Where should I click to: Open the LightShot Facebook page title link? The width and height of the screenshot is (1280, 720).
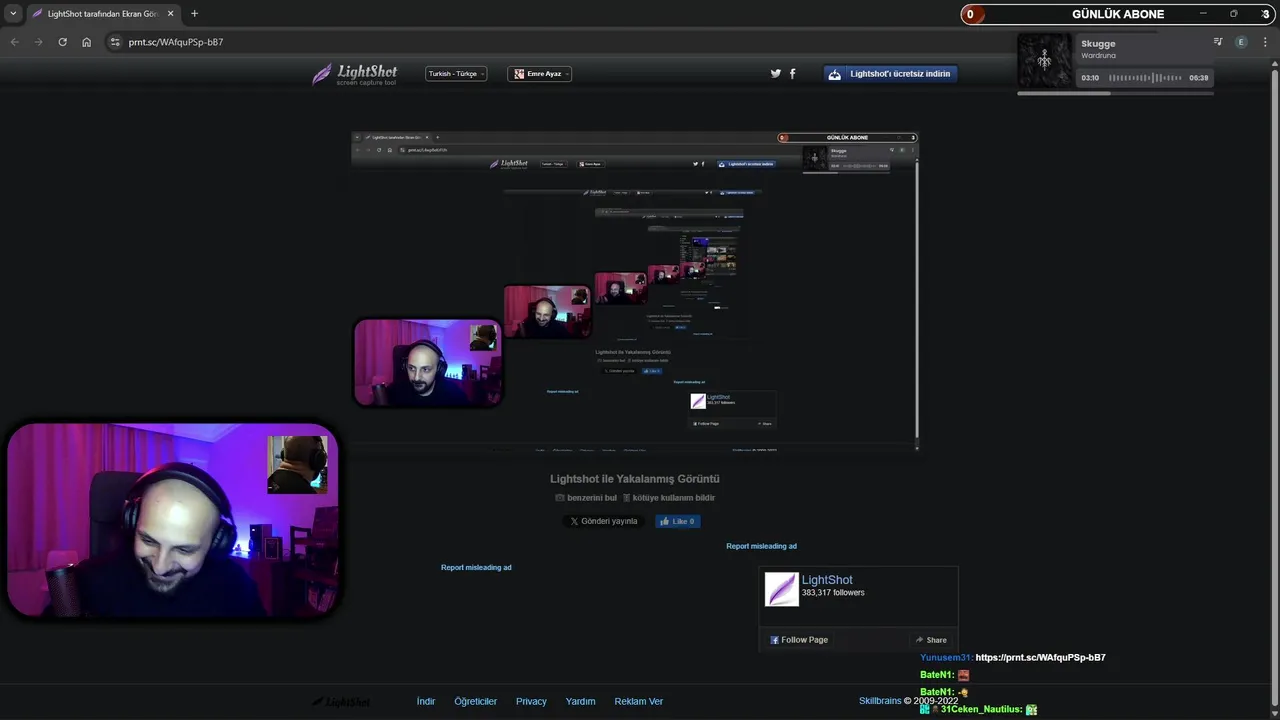(827, 580)
